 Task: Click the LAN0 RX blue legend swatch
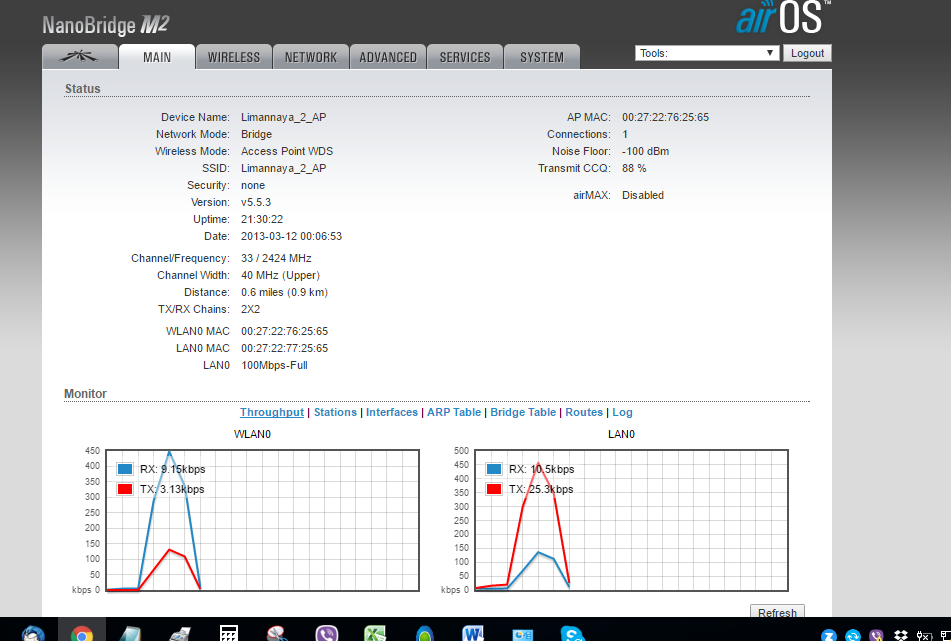494,469
